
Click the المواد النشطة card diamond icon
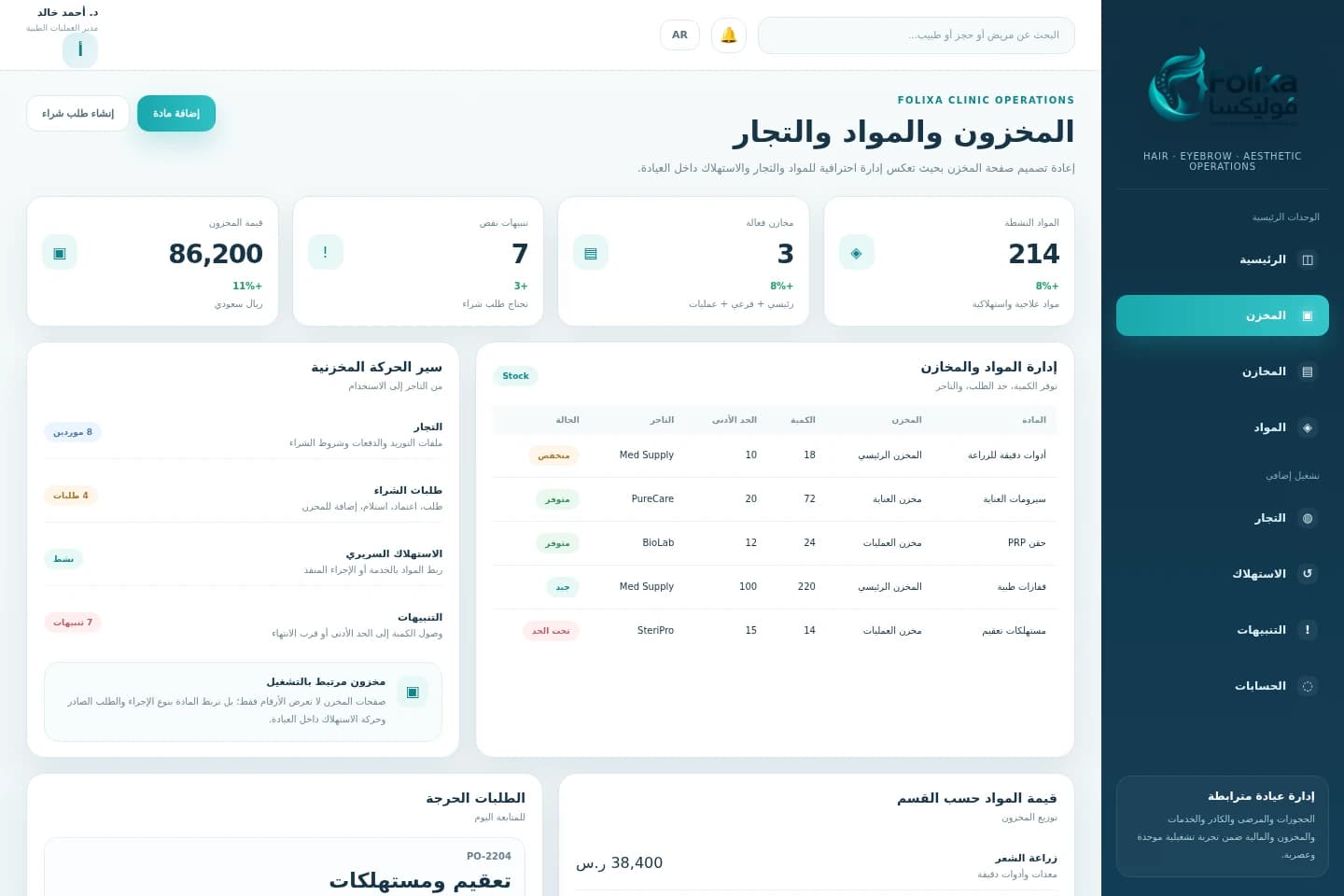[857, 252]
